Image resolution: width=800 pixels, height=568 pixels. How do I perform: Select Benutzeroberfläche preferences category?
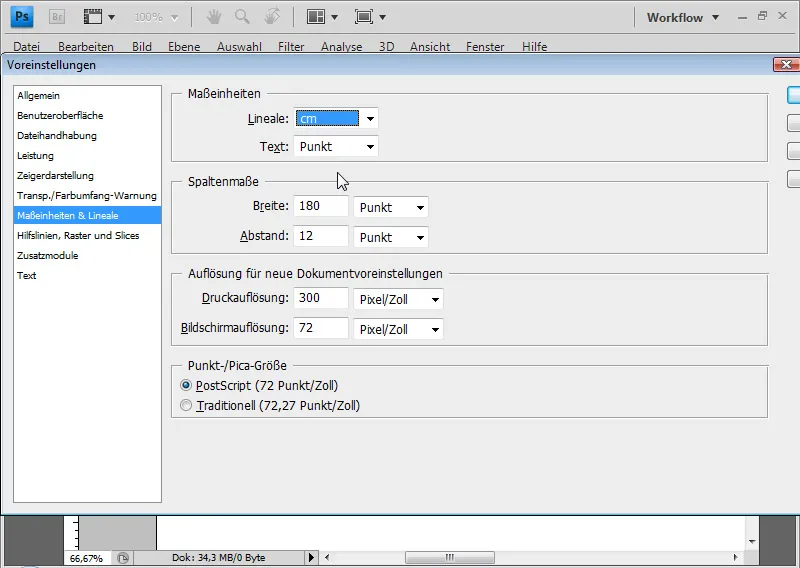pos(87,115)
